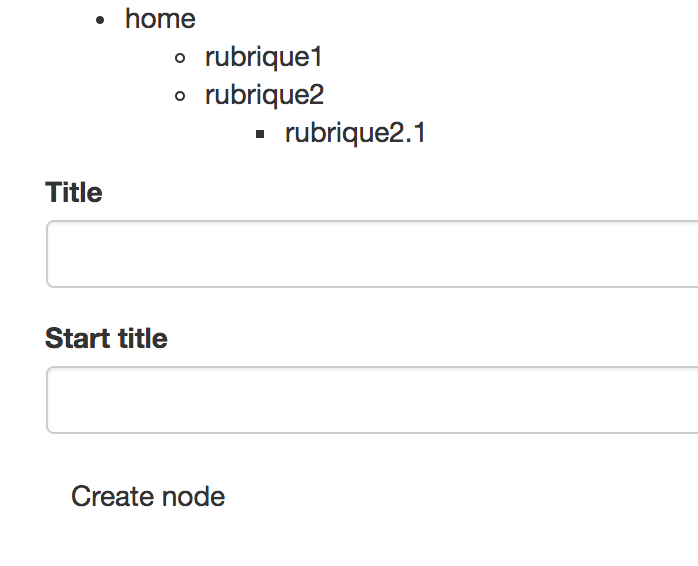The height and width of the screenshot is (566, 698).
Task: Place cursor in input below Title label
Action: [372, 254]
